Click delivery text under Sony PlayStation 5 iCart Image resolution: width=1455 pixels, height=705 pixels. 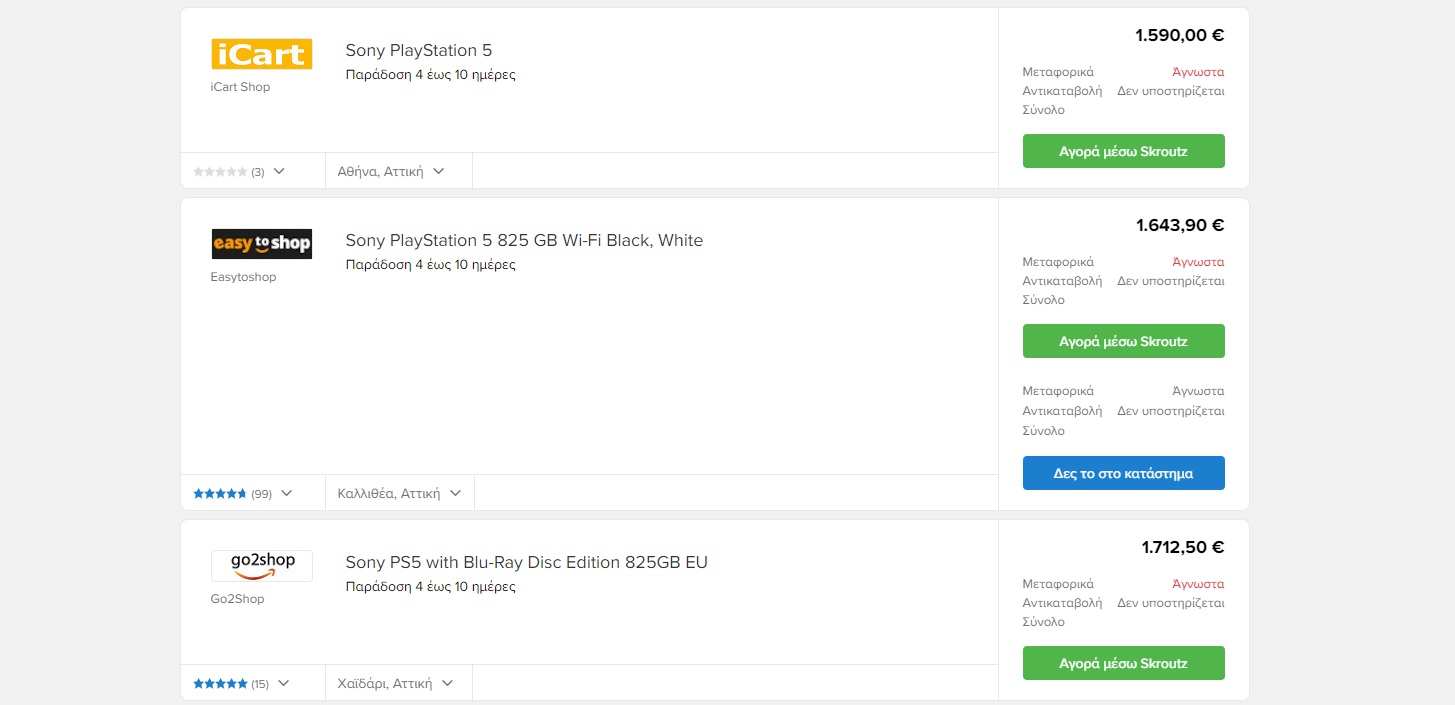point(430,75)
